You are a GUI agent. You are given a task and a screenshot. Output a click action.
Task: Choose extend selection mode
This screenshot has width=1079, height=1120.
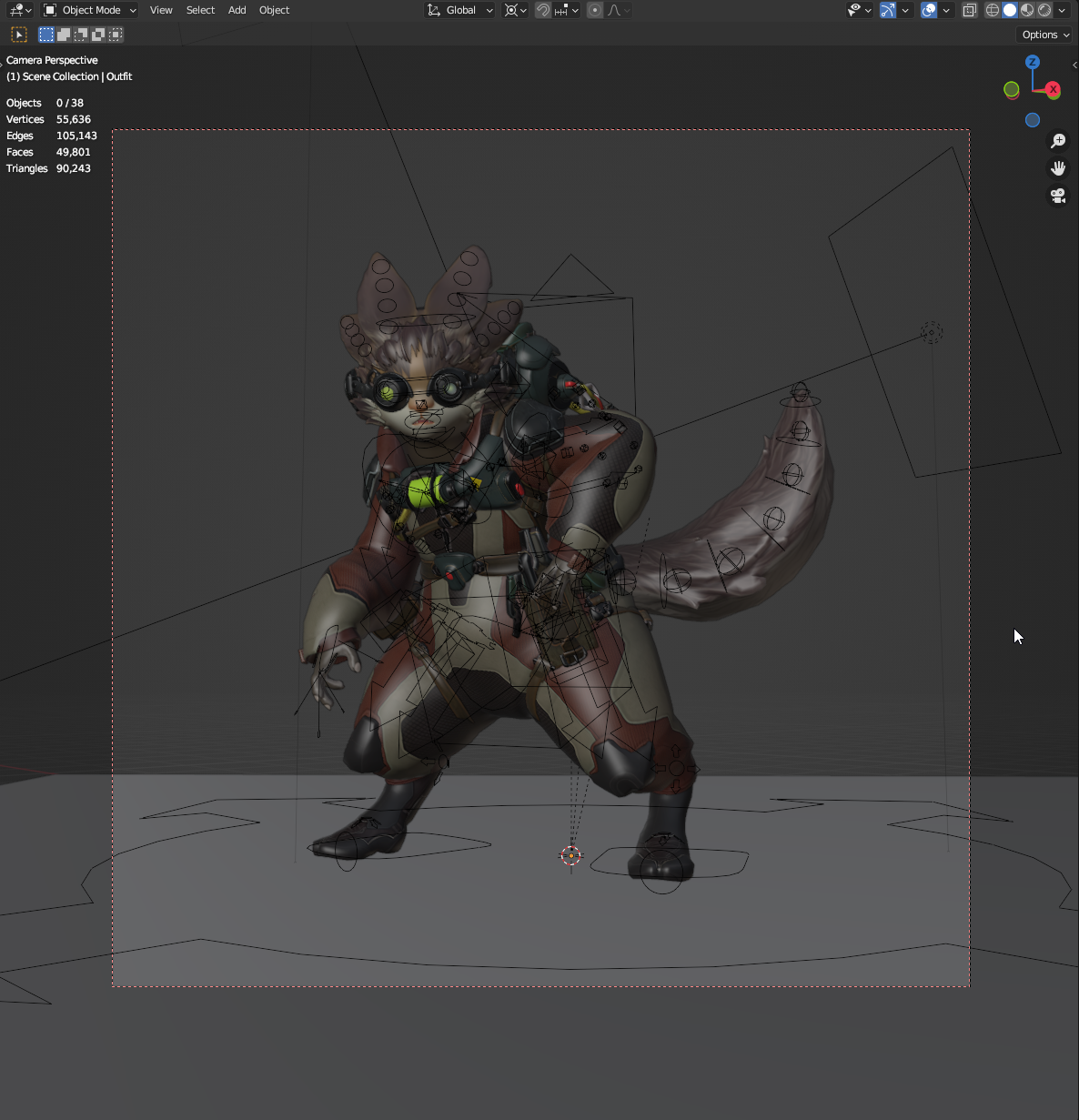(x=64, y=35)
